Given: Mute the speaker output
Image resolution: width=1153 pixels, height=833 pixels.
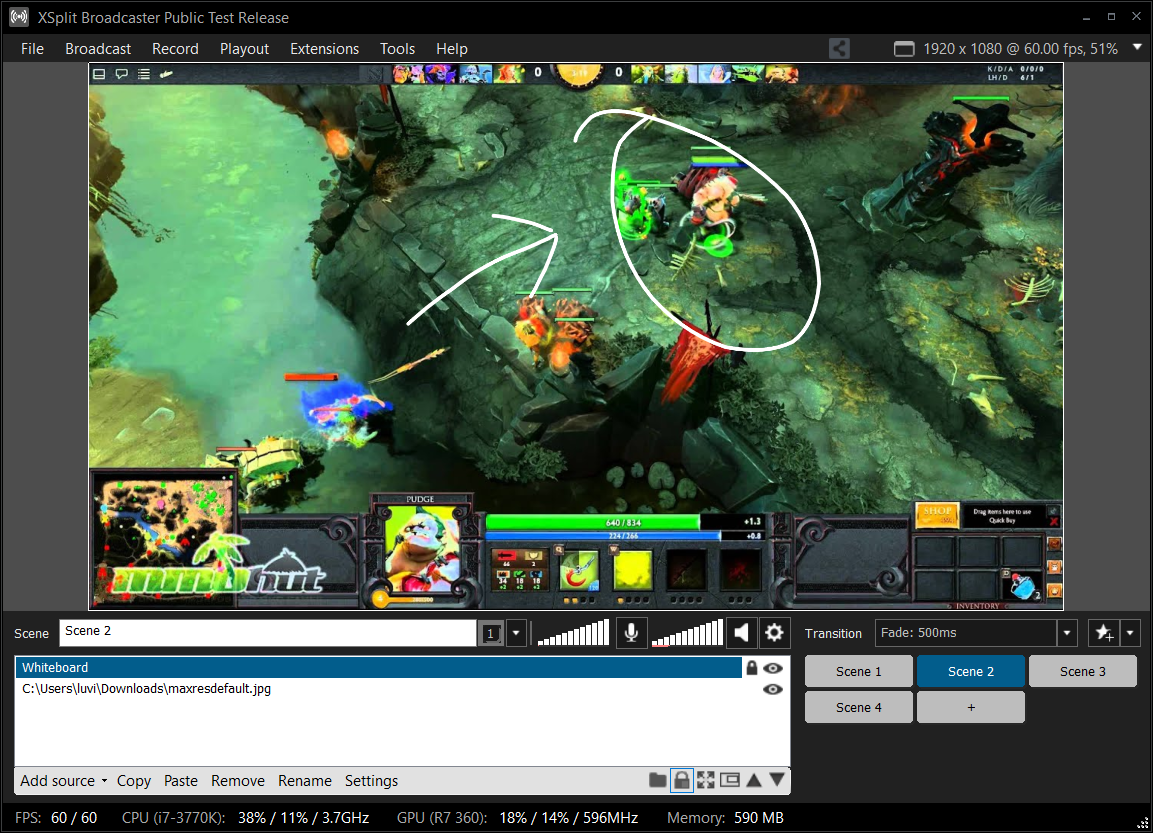Looking at the screenshot, I should (742, 633).
